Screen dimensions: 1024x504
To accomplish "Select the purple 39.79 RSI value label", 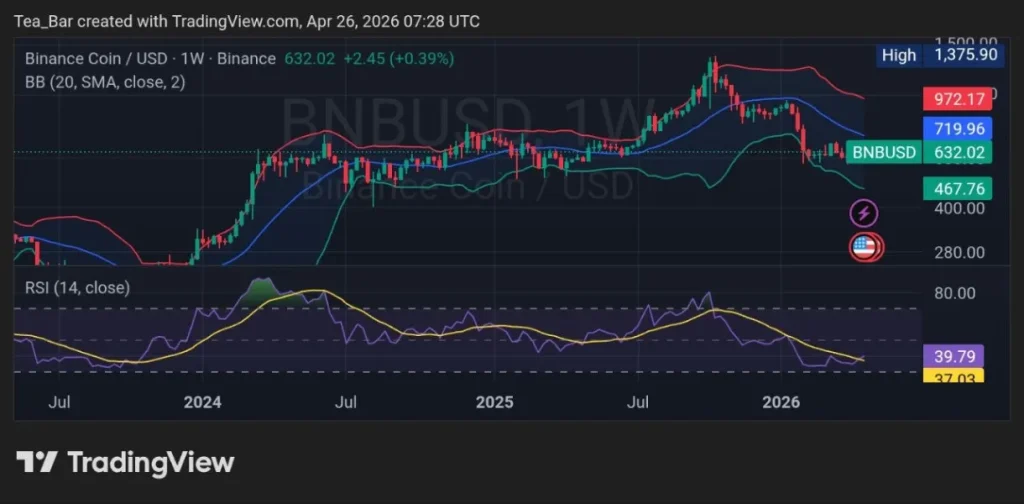I will coord(954,356).
